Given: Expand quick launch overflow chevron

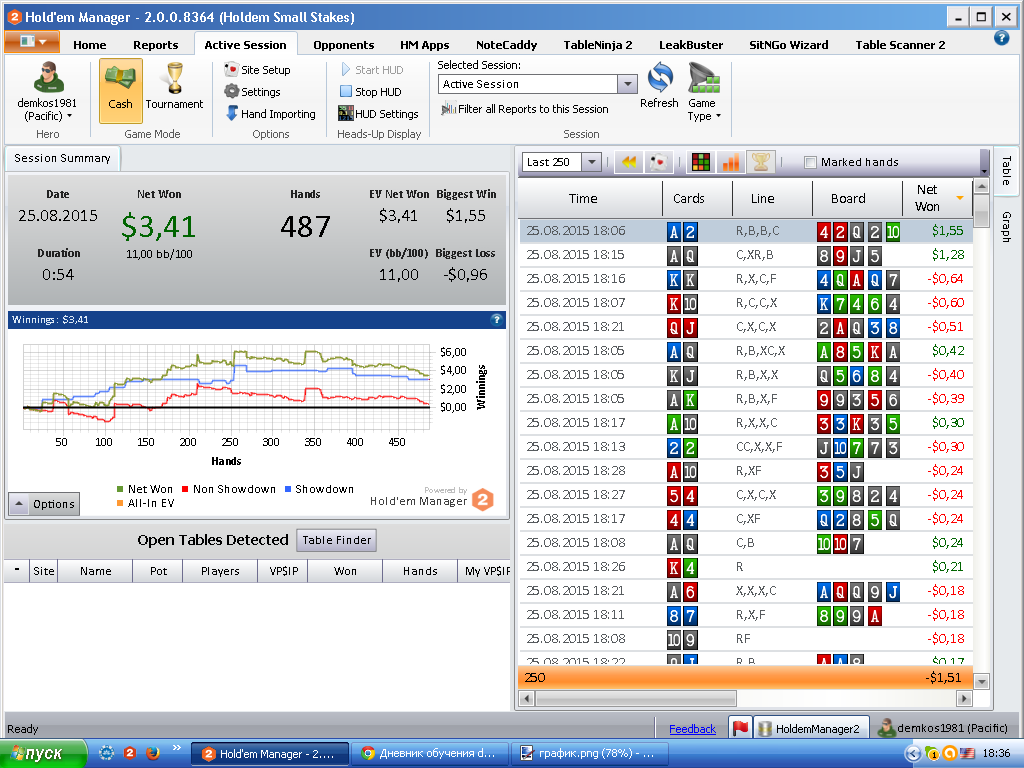Looking at the screenshot, I should (x=176, y=748).
